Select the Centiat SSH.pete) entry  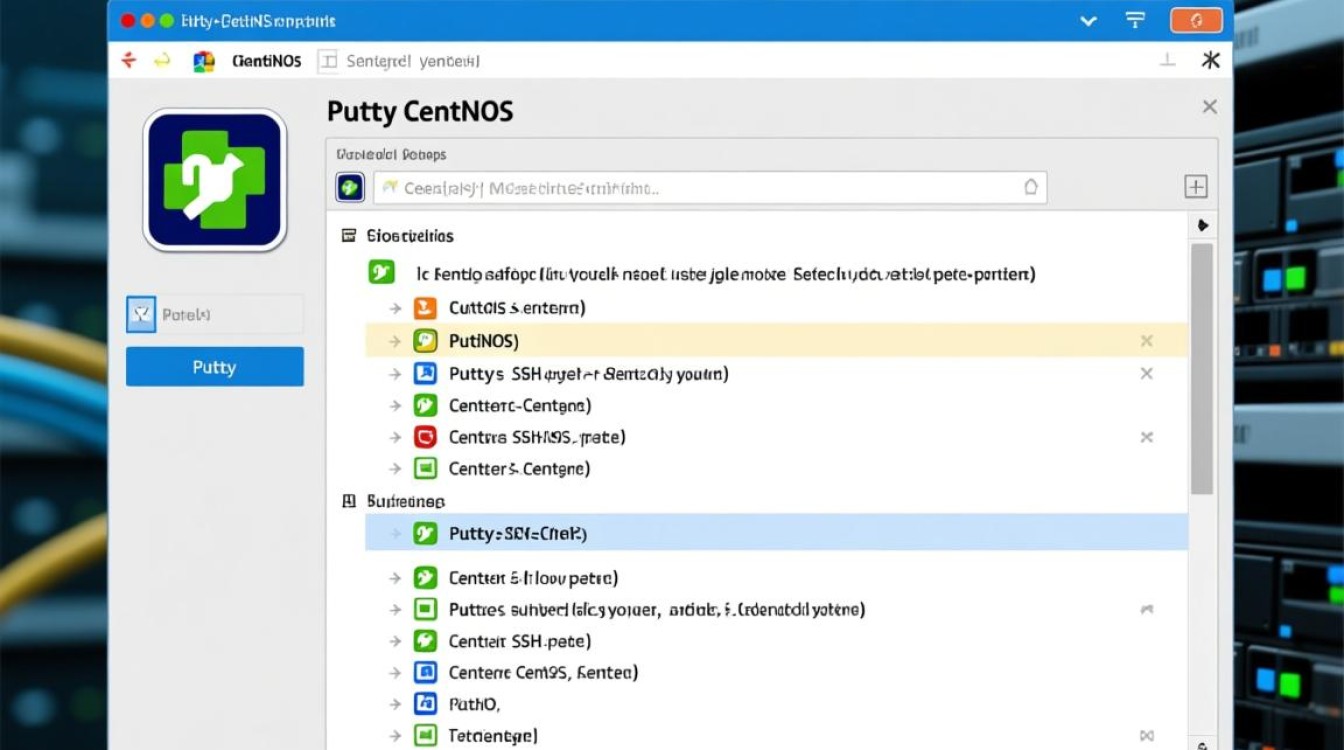tap(520, 641)
